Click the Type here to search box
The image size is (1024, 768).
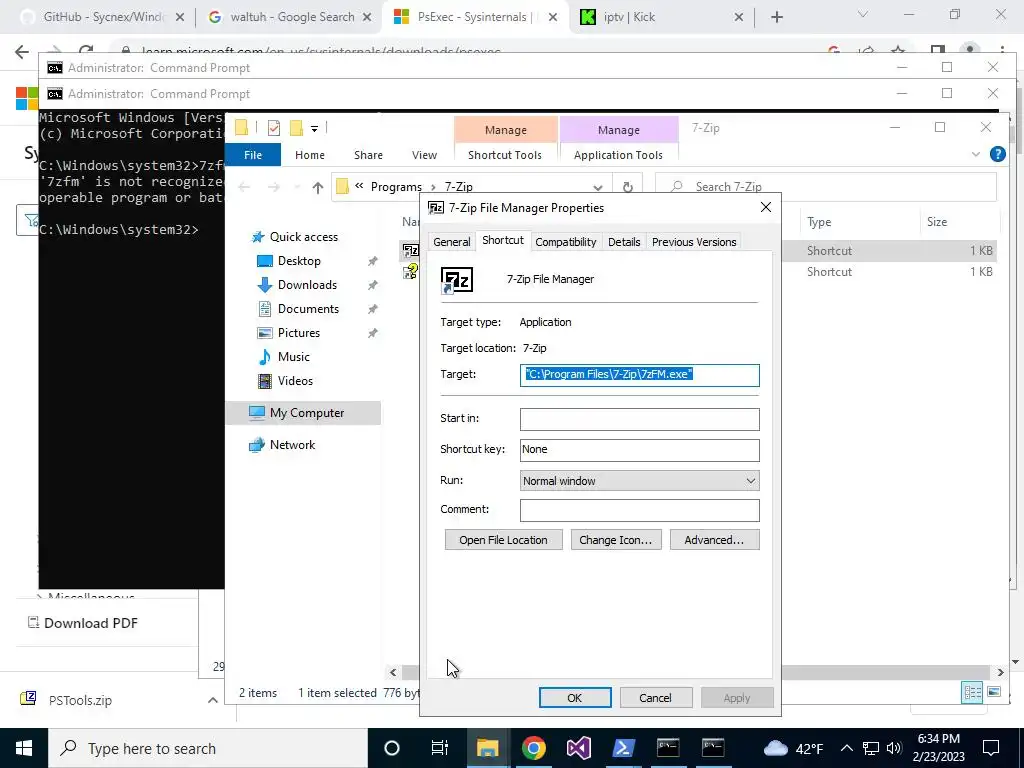[x=208, y=748]
